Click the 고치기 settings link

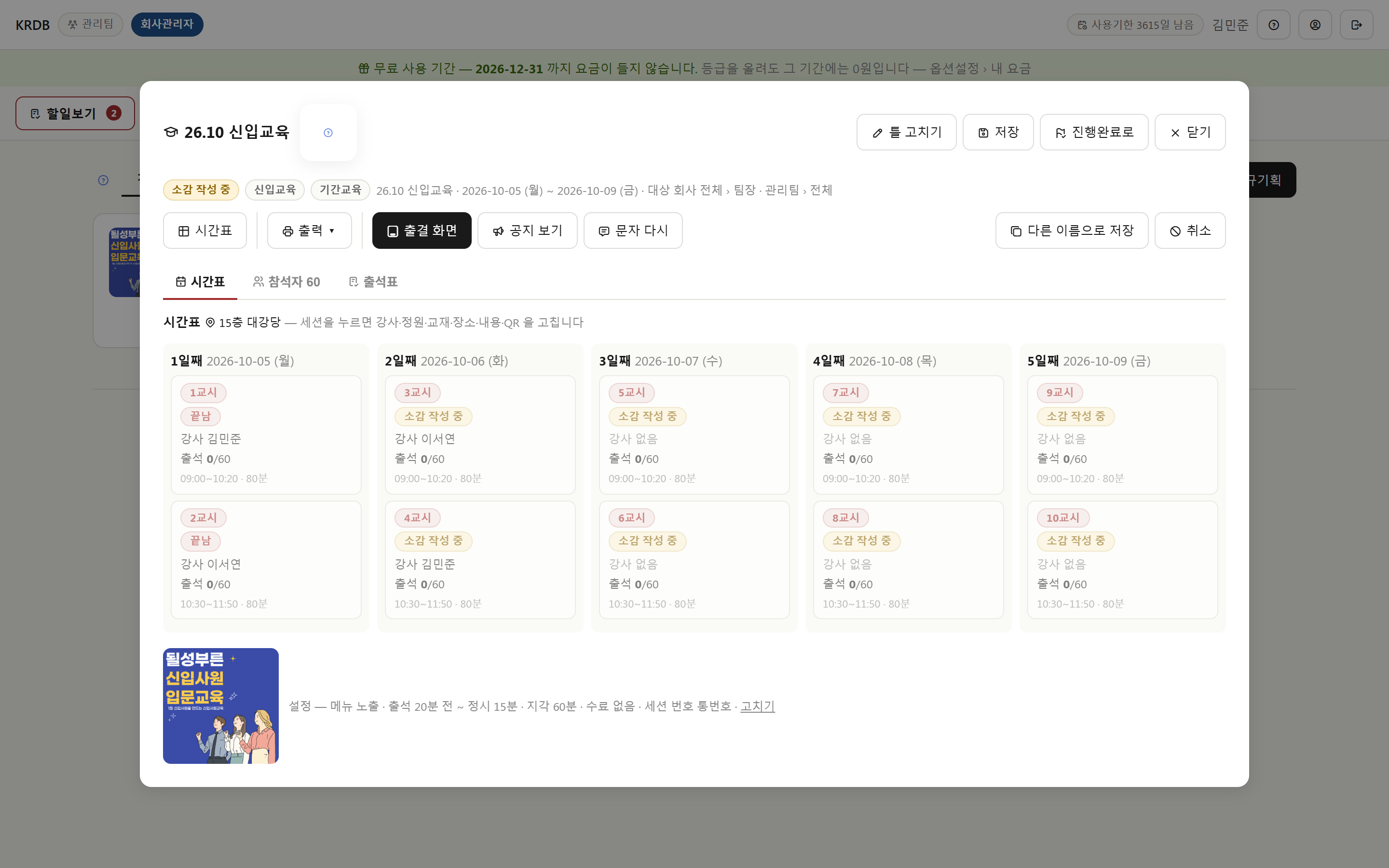[757, 706]
